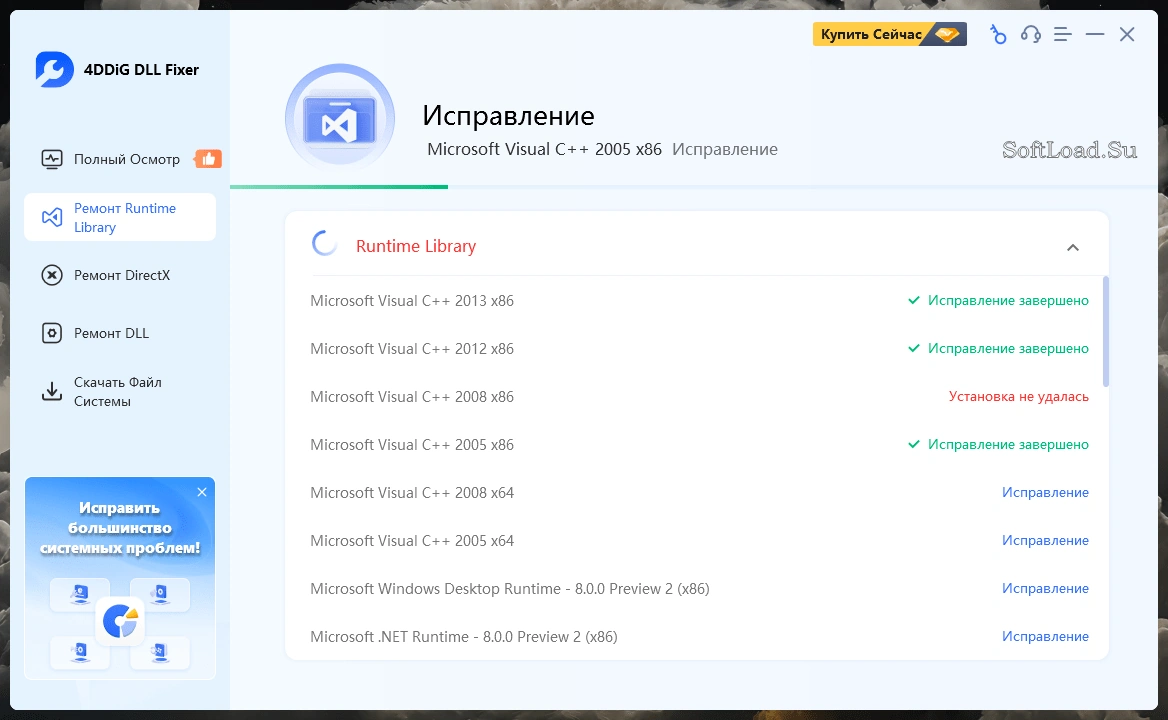Click the Visual Studio icon in sidebar

coord(51,217)
